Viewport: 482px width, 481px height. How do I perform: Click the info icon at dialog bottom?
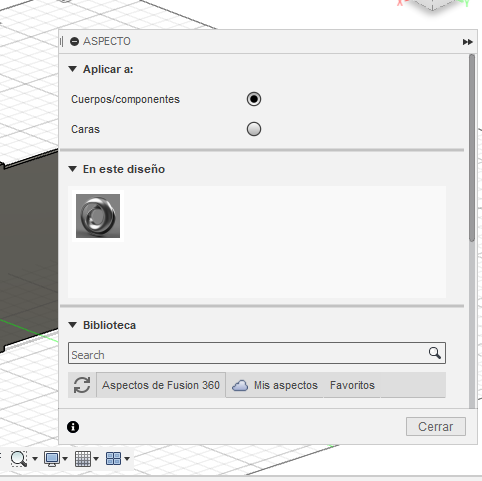[x=73, y=427]
